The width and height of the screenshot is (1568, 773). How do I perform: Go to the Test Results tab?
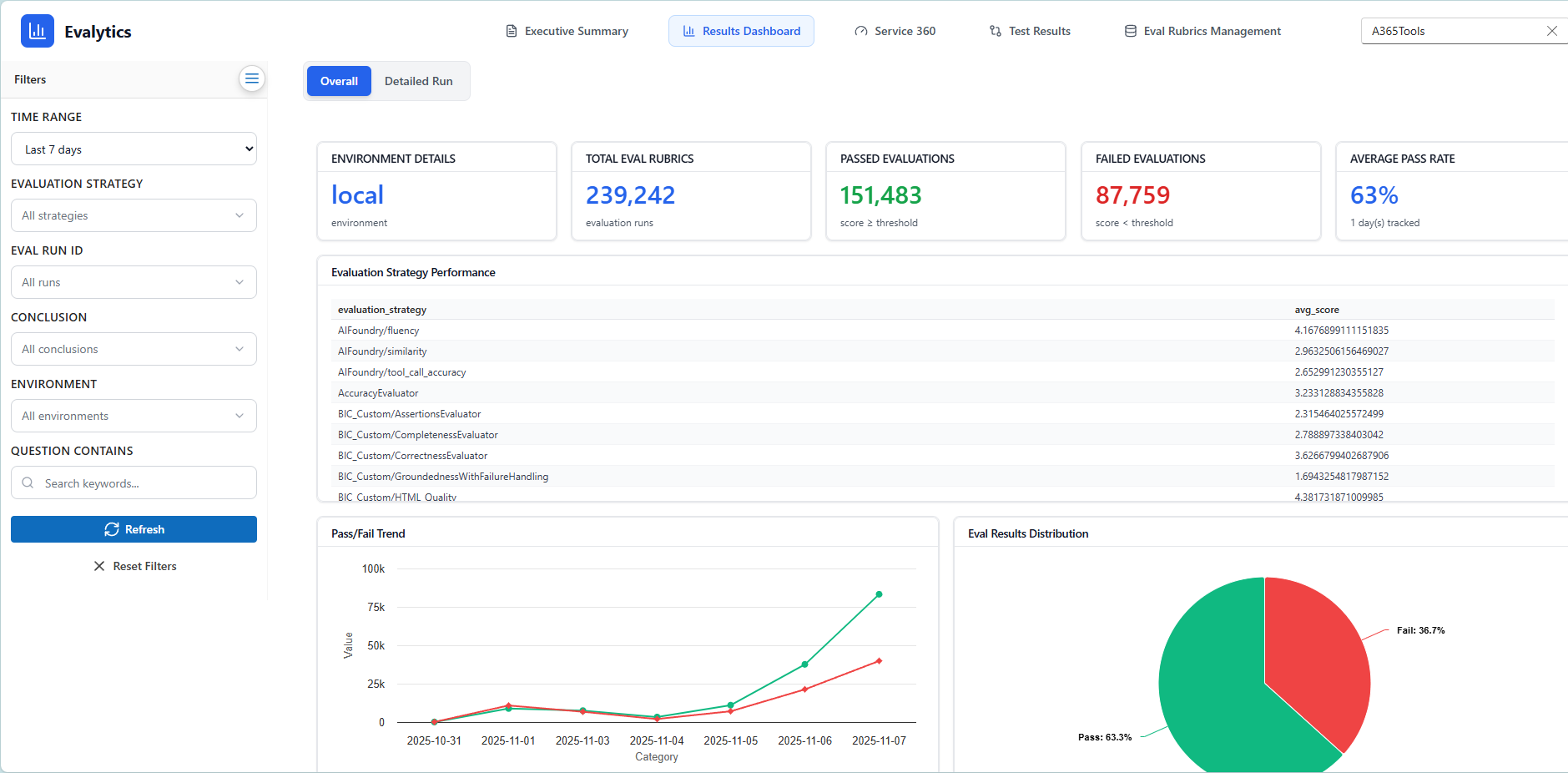1030,31
